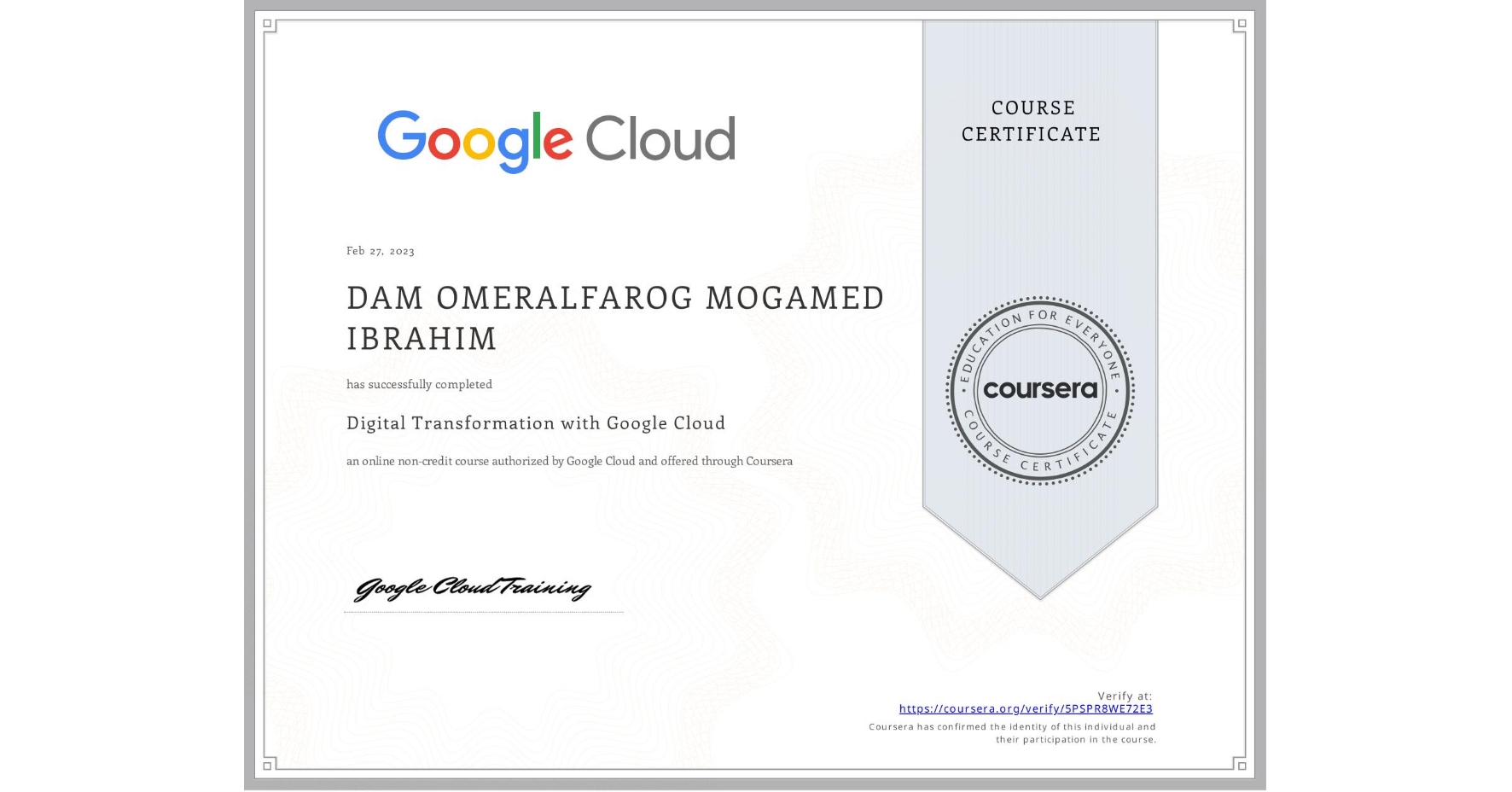Select the coursera wordmark inside the seal
This screenshot has height=792, width=1512.
pyautogui.click(x=1040, y=391)
